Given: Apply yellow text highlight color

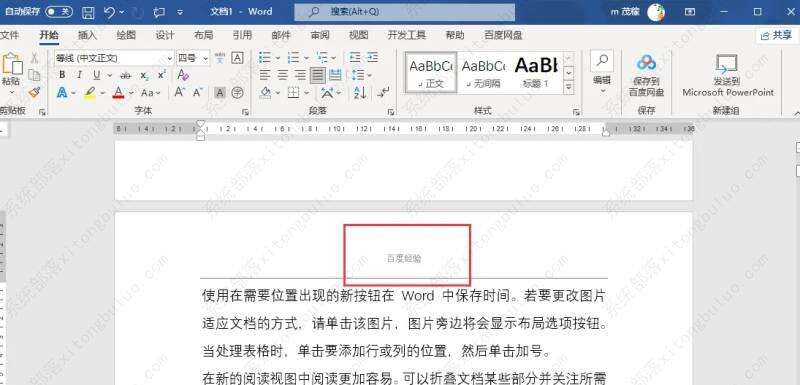Looking at the screenshot, I should tap(90, 92).
